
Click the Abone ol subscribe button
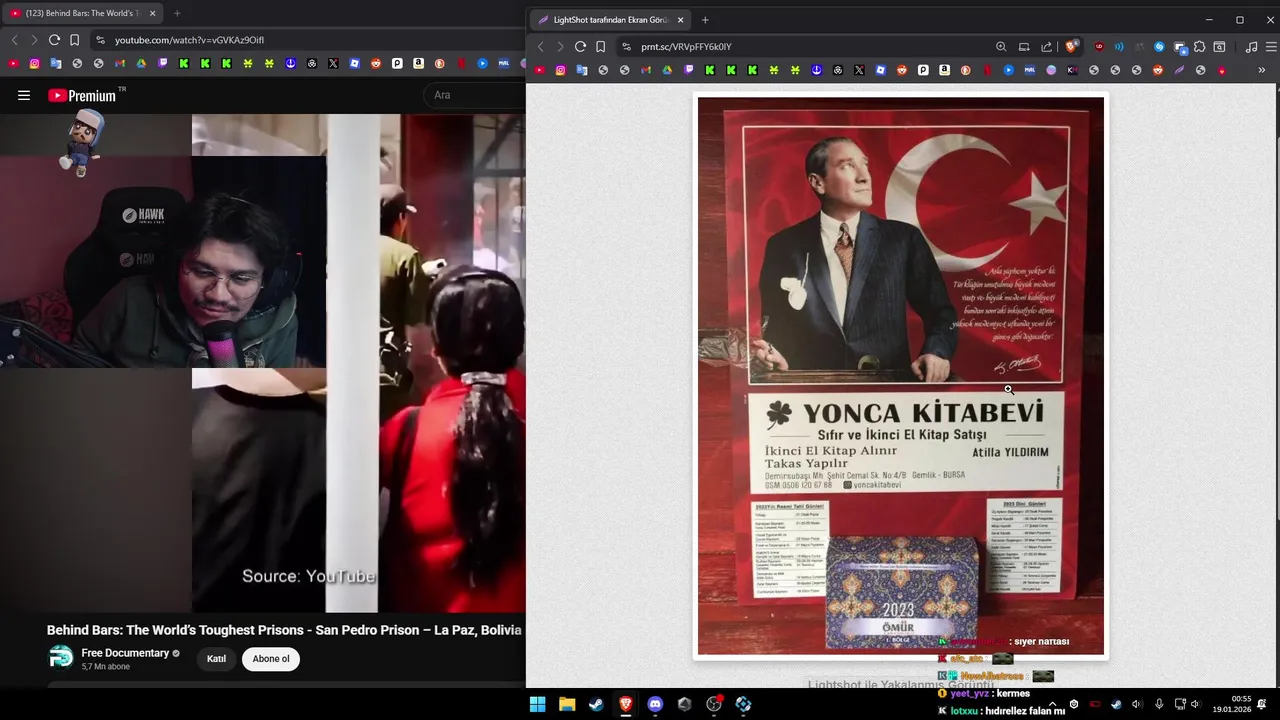pos(271,659)
